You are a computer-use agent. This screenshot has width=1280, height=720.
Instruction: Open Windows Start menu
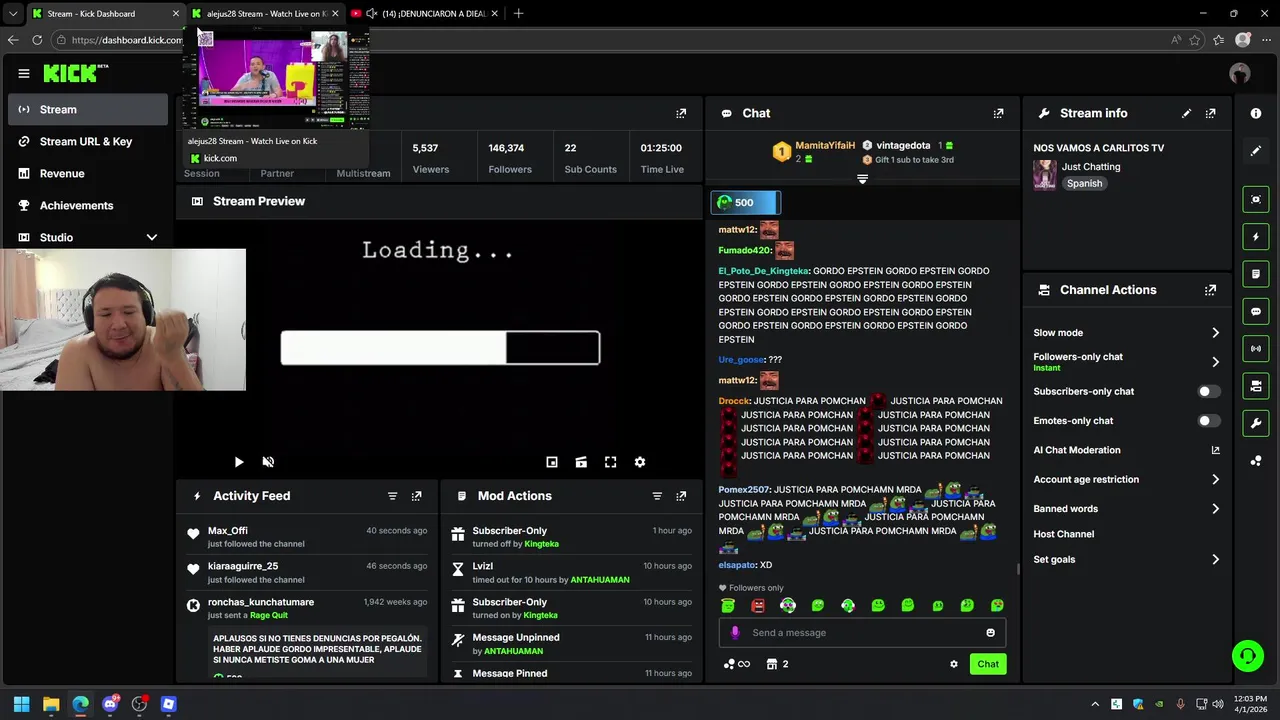coord(21,704)
